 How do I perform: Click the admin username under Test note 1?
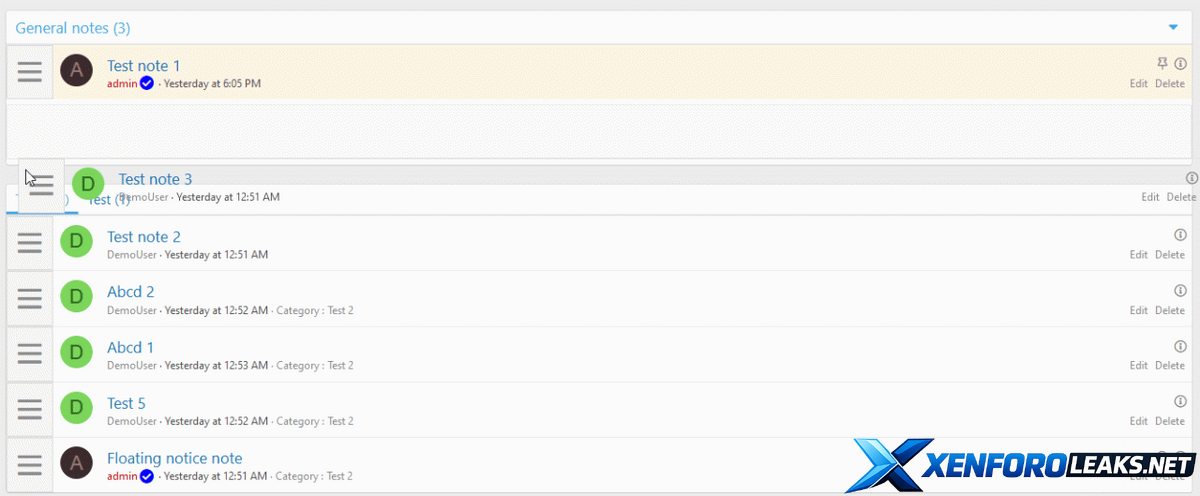pos(122,84)
